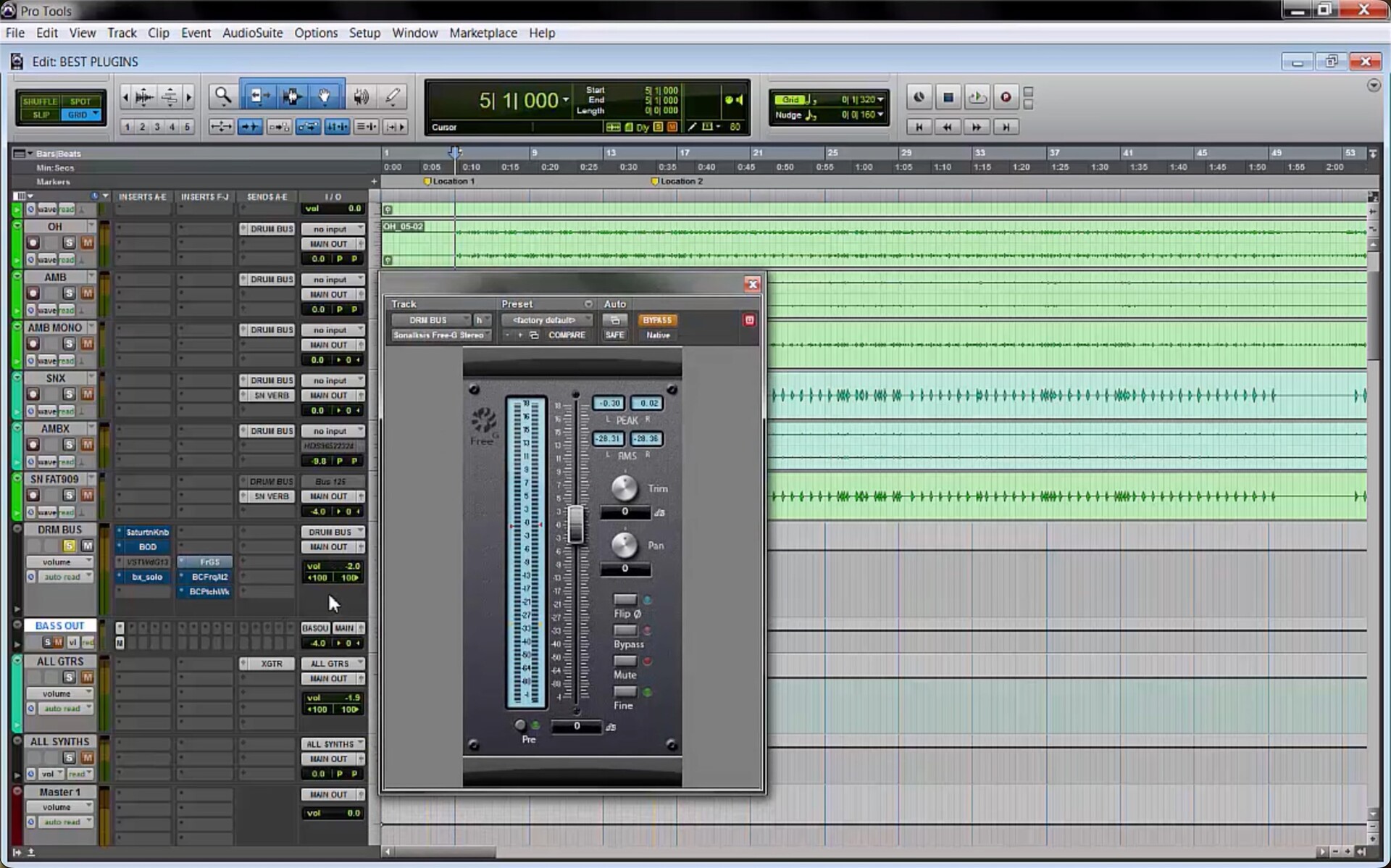Open the File menu
The image size is (1391, 868).
[14, 33]
